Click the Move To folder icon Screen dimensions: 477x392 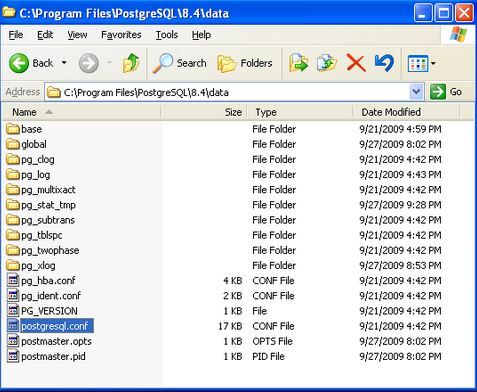(x=298, y=63)
